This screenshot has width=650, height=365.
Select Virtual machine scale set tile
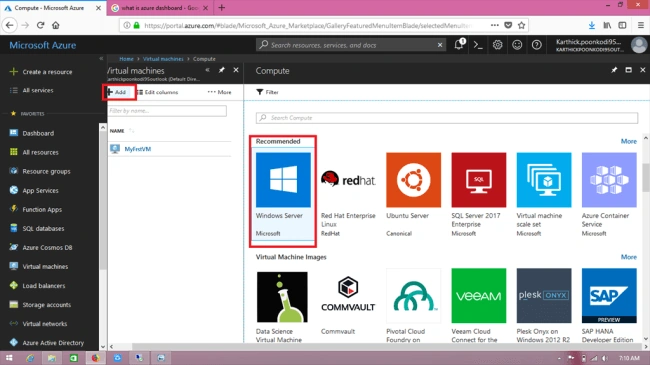click(x=544, y=195)
